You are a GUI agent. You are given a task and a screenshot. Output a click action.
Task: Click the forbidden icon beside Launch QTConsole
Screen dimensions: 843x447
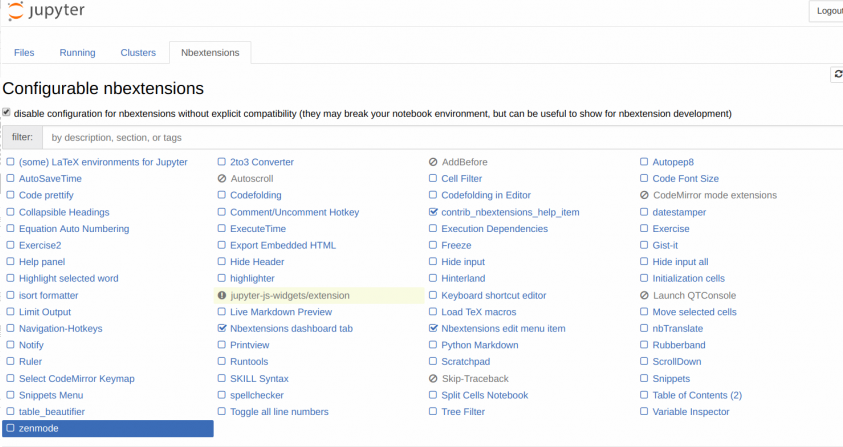click(x=644, y=295)
